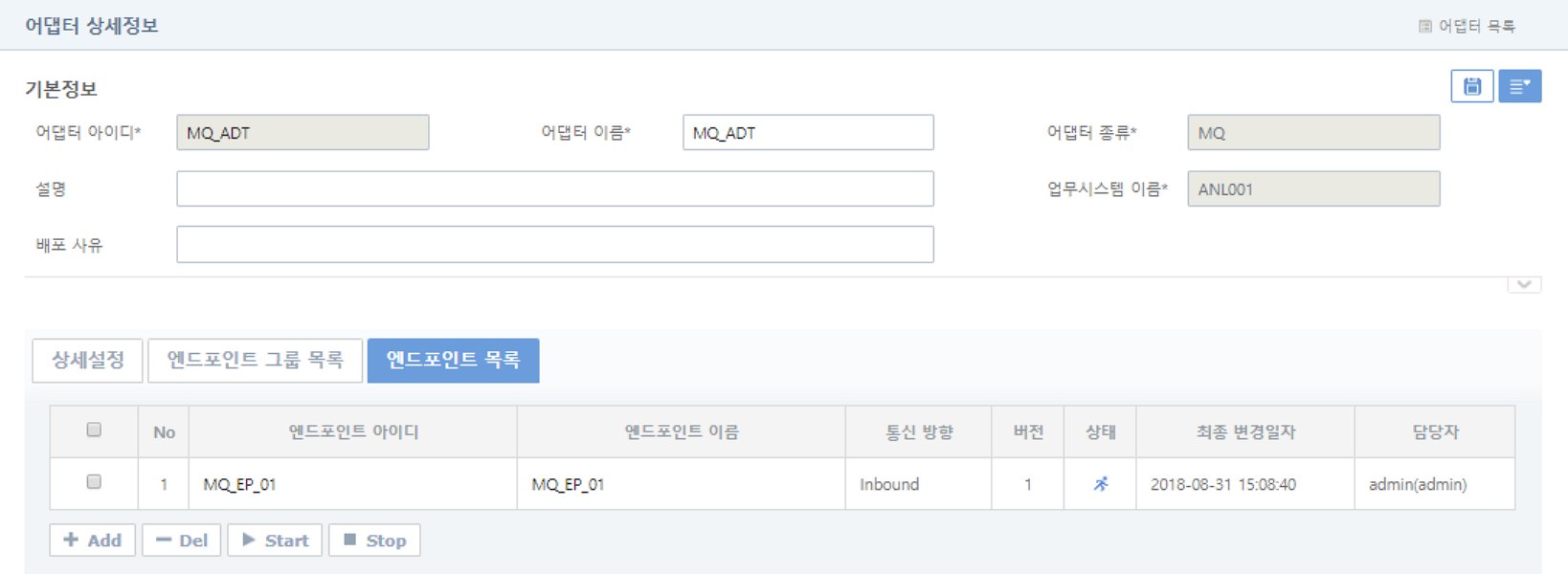Switch to the 상세설정 tab
Screen dimensions: 1568x574
(x=87, y=361)
